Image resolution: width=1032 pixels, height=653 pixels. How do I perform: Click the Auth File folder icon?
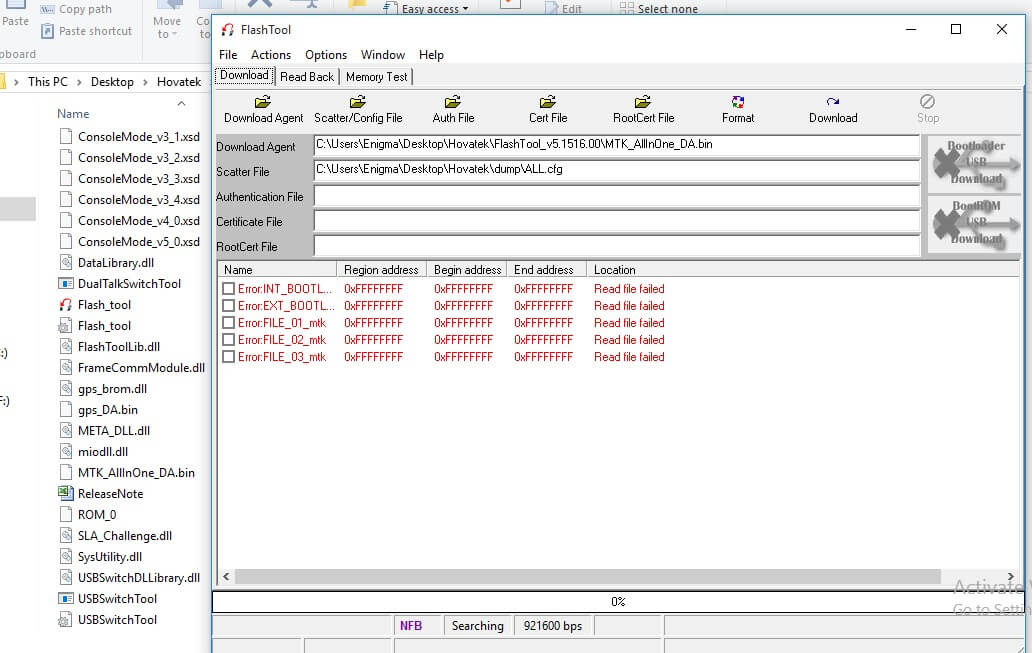pyautogui.click(x=453, y=102)
